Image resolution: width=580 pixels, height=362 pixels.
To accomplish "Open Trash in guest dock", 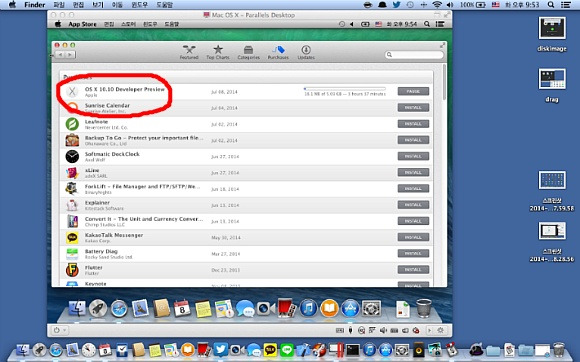I will point(424,308).
